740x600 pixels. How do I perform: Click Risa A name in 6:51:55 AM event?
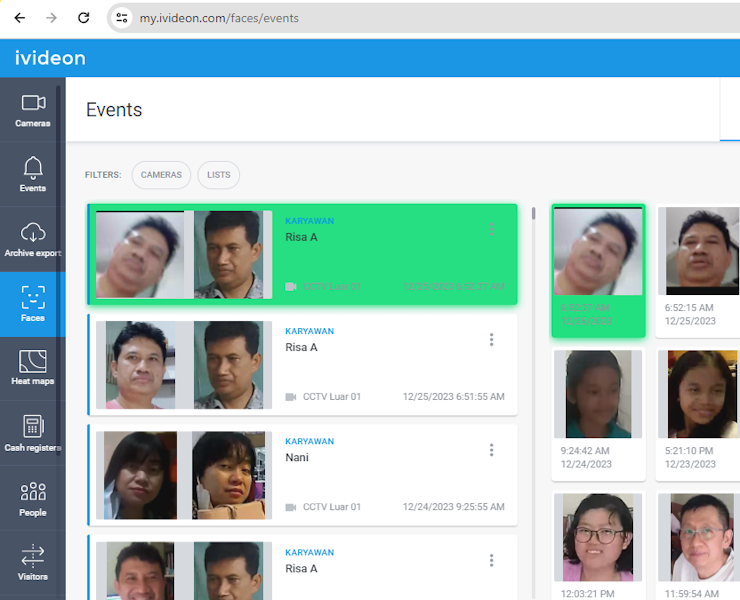pyautogui.click(x=301, y=347)
